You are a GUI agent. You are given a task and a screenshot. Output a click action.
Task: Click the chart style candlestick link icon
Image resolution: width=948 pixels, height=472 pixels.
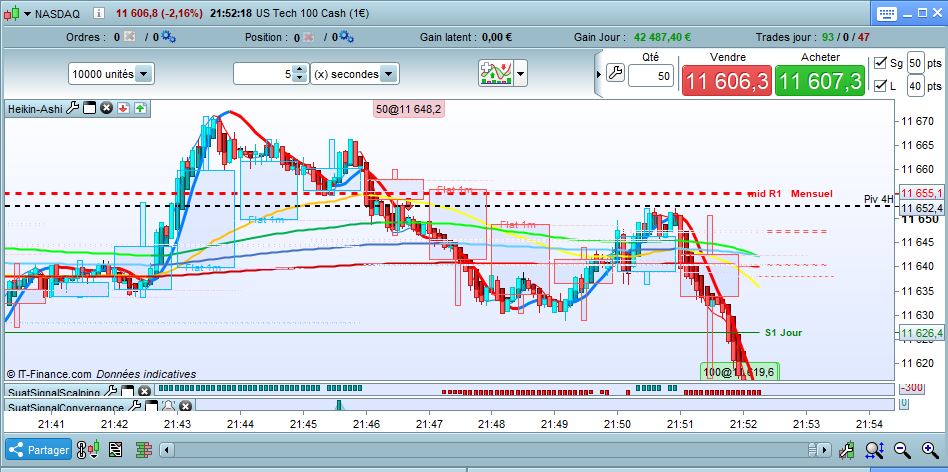point(88,450)
